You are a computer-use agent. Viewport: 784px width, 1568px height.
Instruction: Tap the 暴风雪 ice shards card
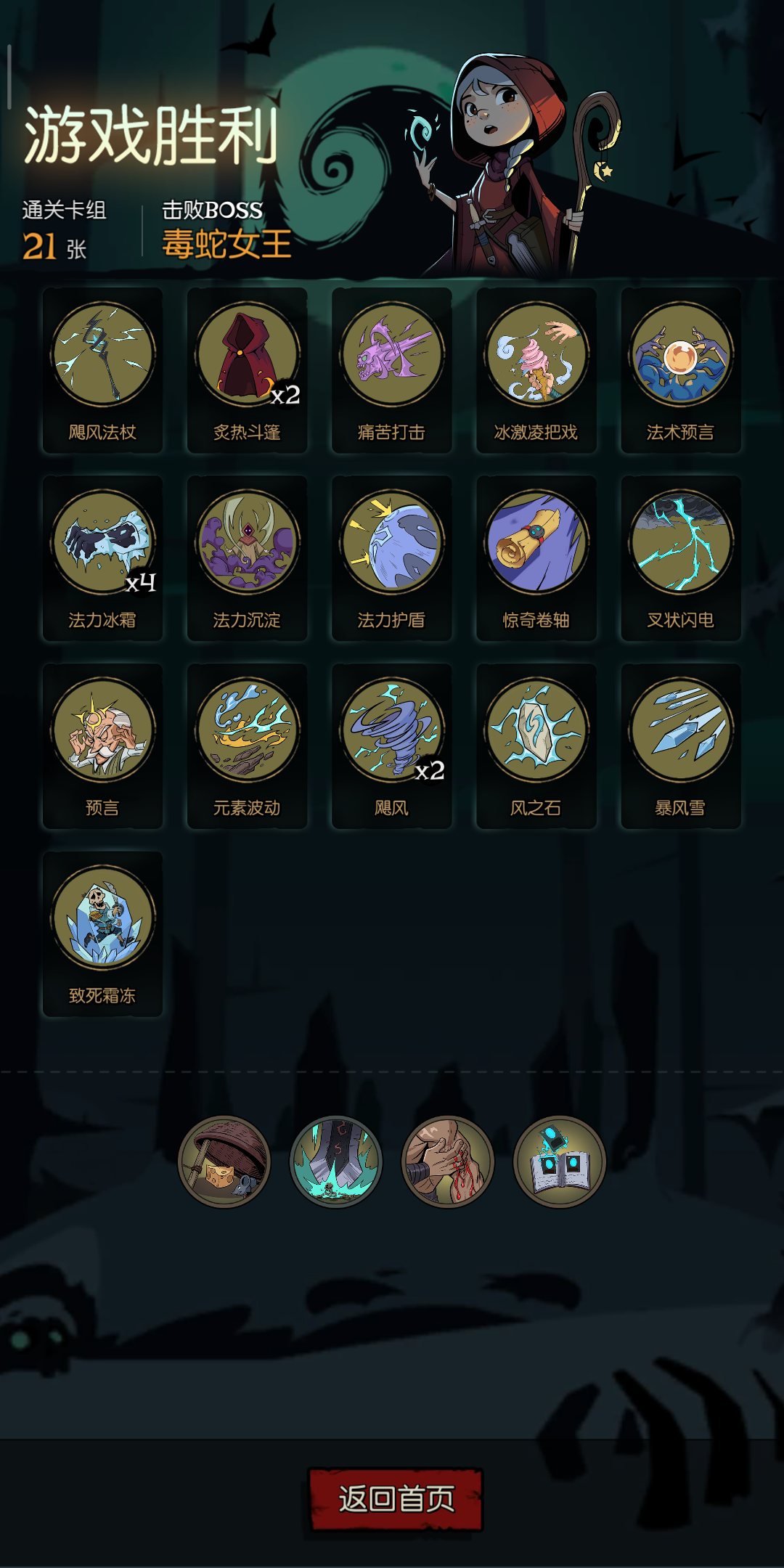coord(680,746)
